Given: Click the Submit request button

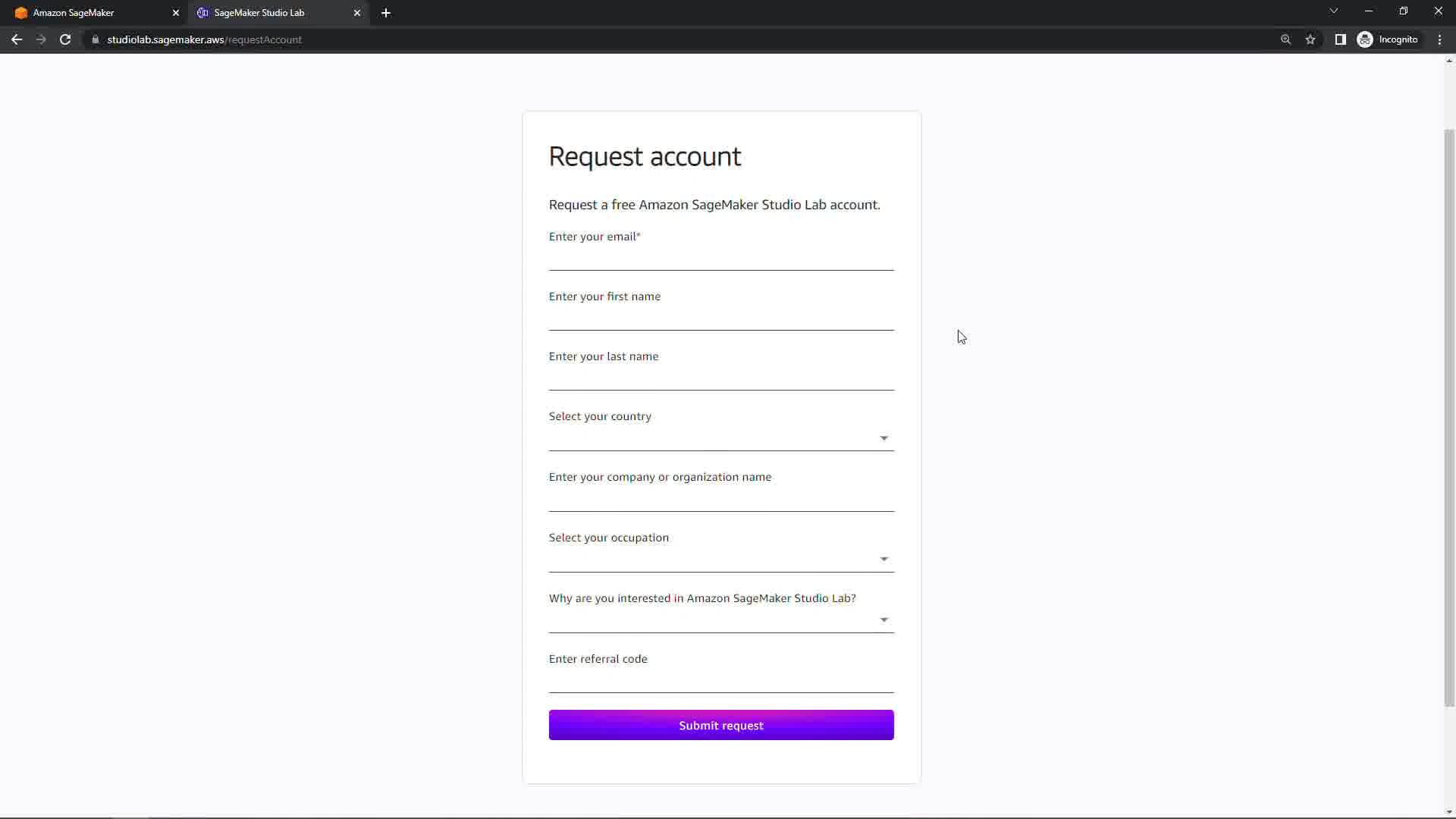Looking at the screenshot, I should click(x=720, y=725).
